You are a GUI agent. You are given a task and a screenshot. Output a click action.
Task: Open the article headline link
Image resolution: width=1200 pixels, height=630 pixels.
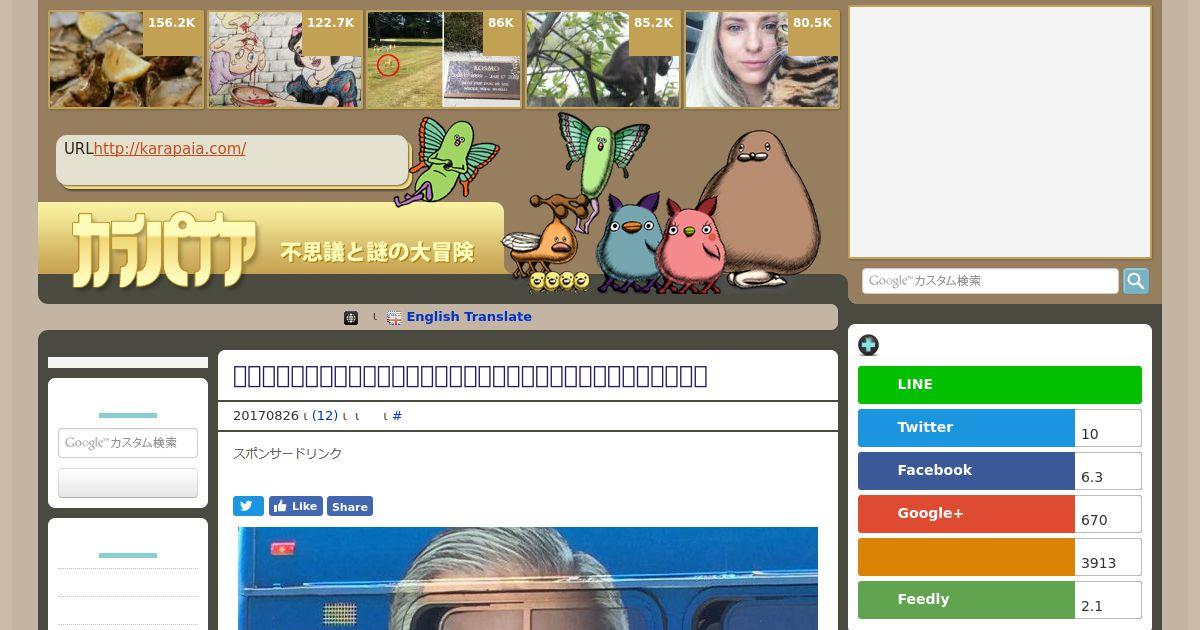pos(470,376)
